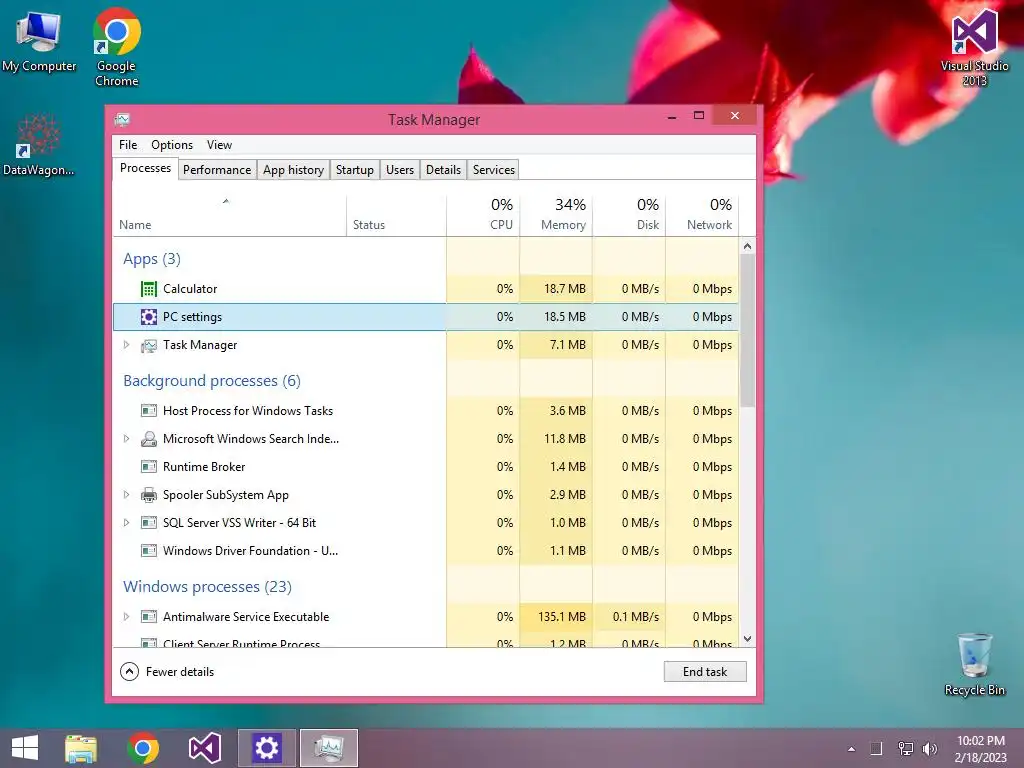Click the Spooler SubSystem App printer icon

click(x=149, y=495)
